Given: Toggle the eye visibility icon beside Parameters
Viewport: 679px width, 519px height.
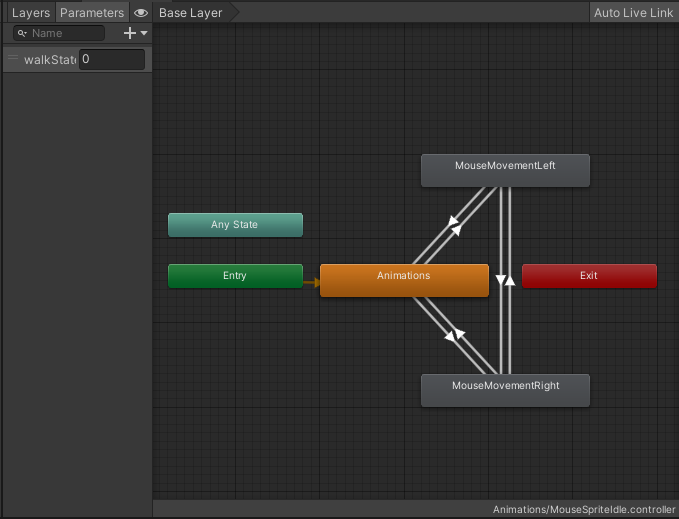Looking at the screenshot, I should [x=141, y=13].
